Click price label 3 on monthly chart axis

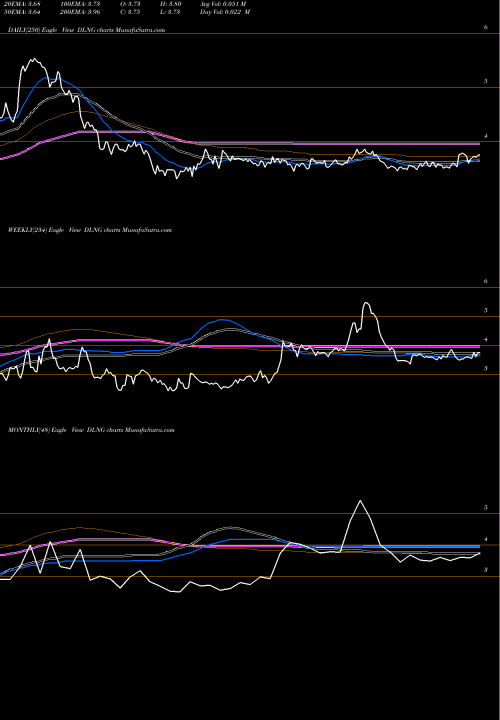485,570
